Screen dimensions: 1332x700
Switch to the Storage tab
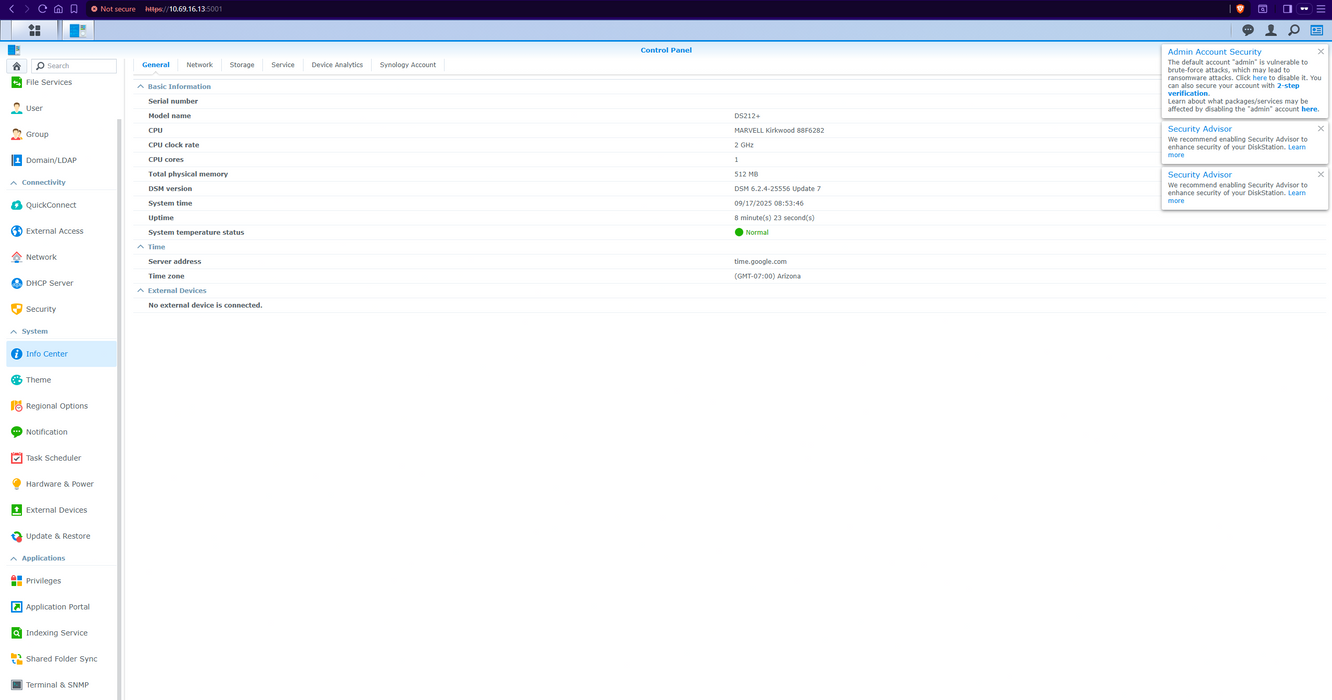click(242, 65)
